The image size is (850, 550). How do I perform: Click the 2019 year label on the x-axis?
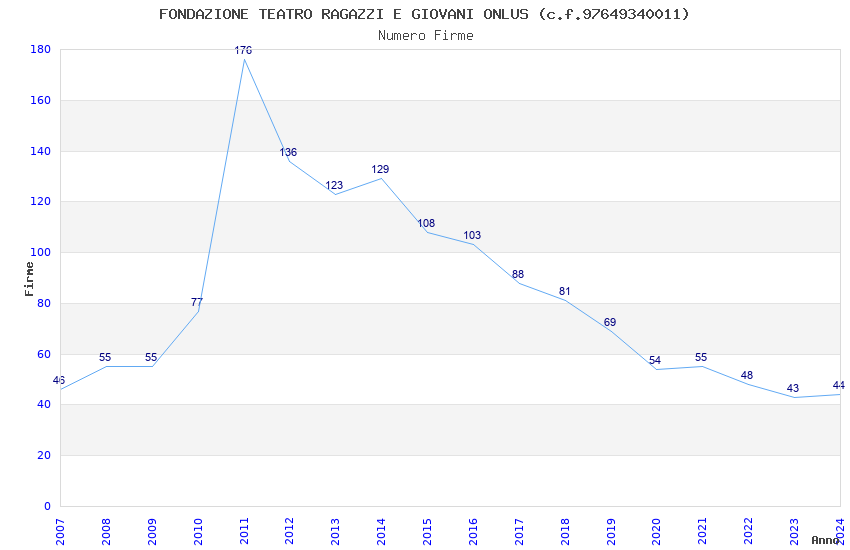coord(611,532)
